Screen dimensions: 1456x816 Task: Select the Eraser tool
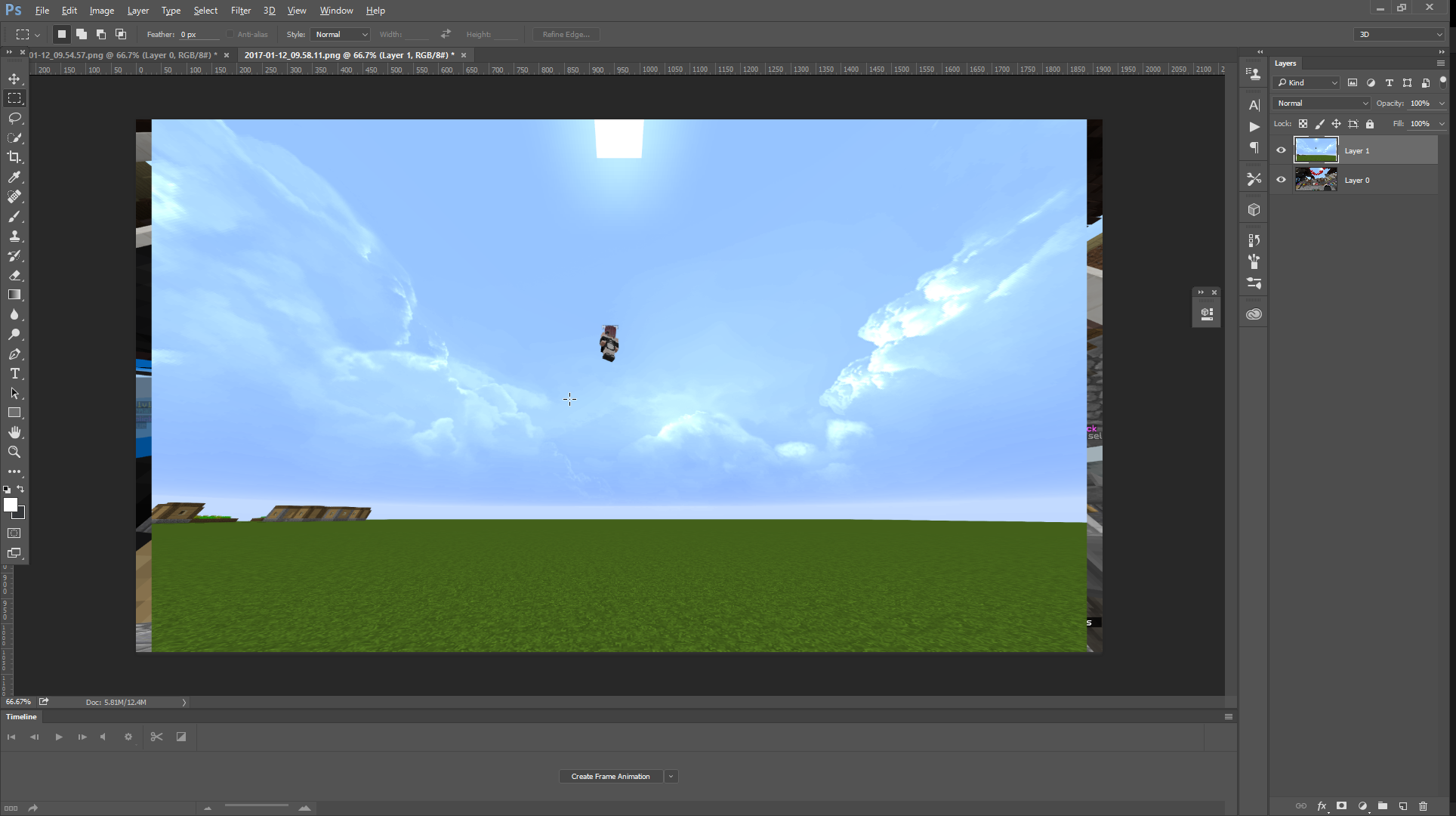[14, 275]
